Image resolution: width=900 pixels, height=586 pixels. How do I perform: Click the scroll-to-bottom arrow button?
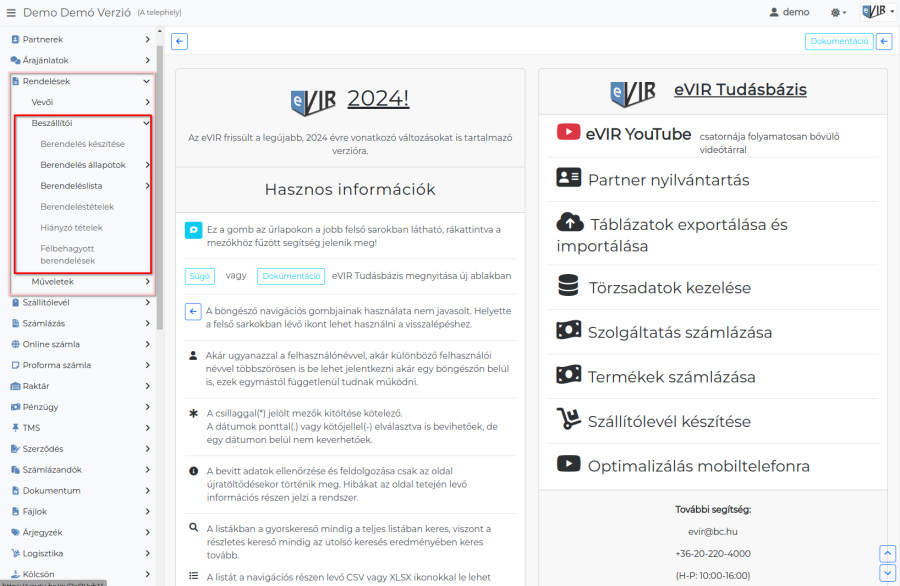click(888, 573)
